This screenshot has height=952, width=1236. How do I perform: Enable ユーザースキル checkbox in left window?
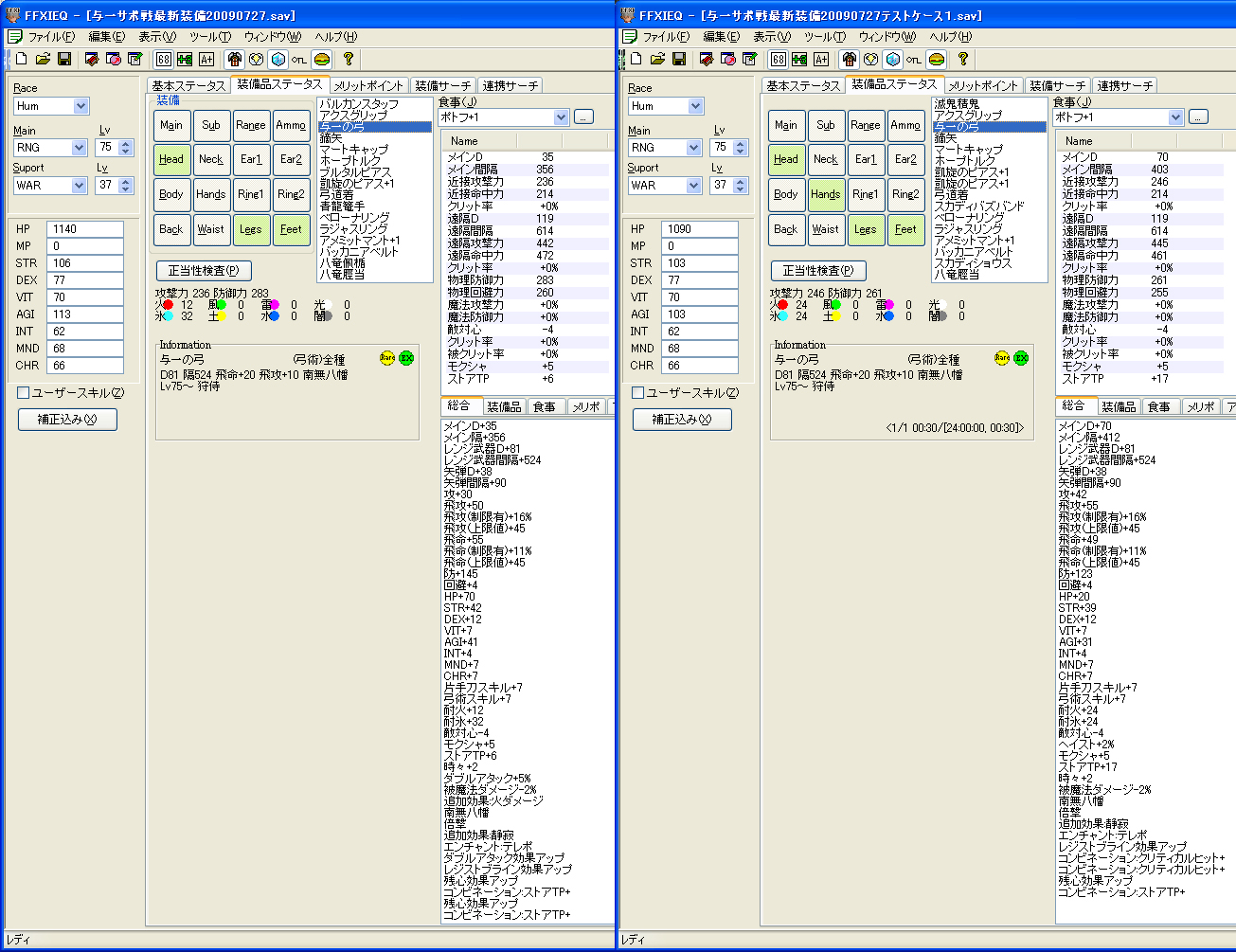24,392
